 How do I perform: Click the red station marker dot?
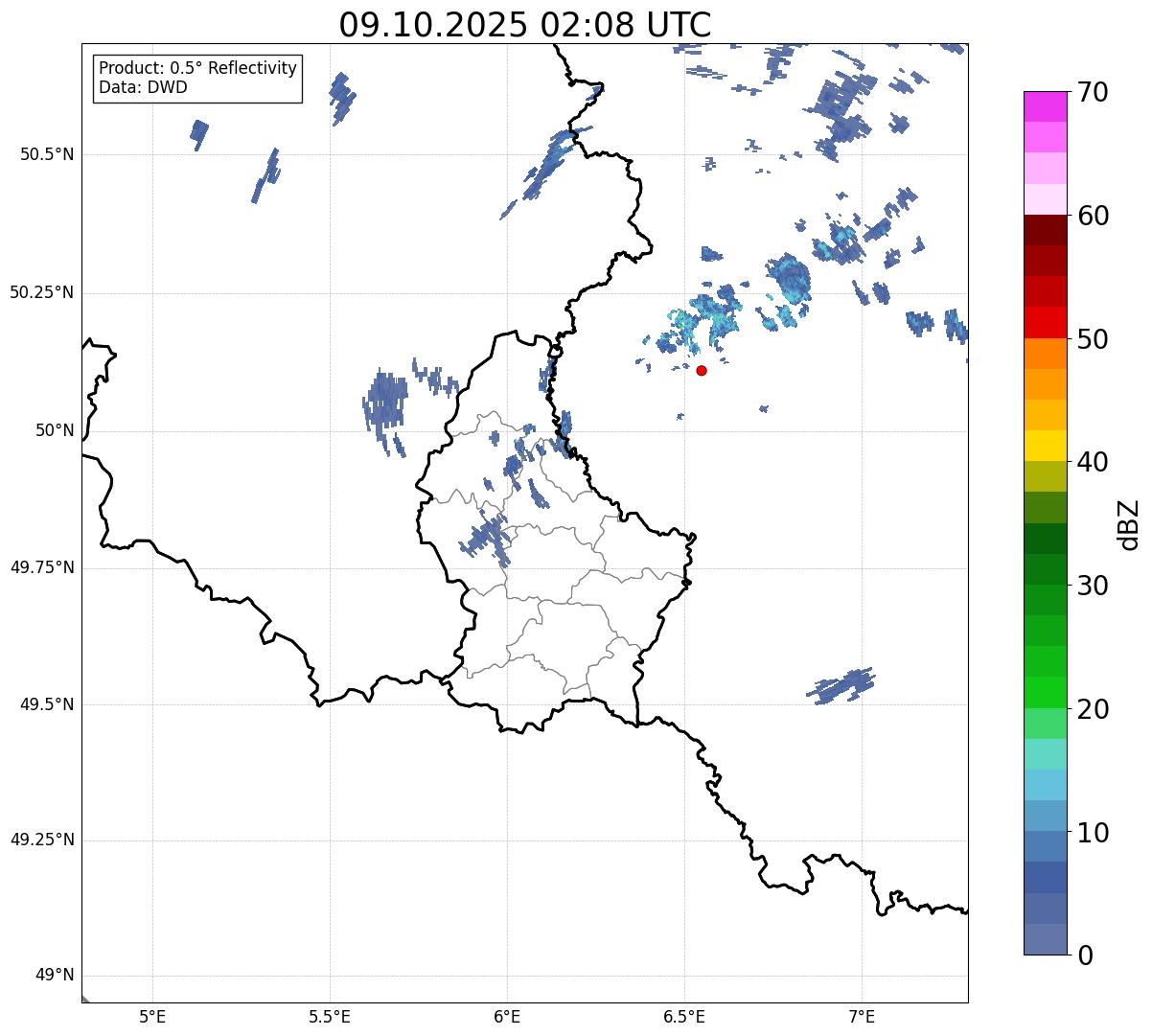pos(702,370)
